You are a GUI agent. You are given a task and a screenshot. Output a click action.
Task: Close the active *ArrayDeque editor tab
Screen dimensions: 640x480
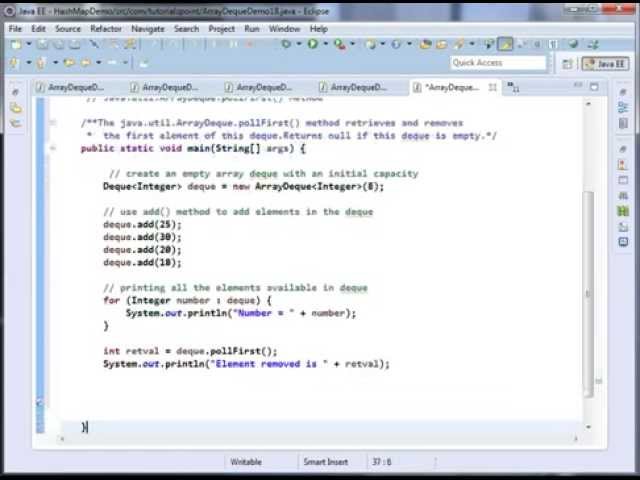click(493, 87)
